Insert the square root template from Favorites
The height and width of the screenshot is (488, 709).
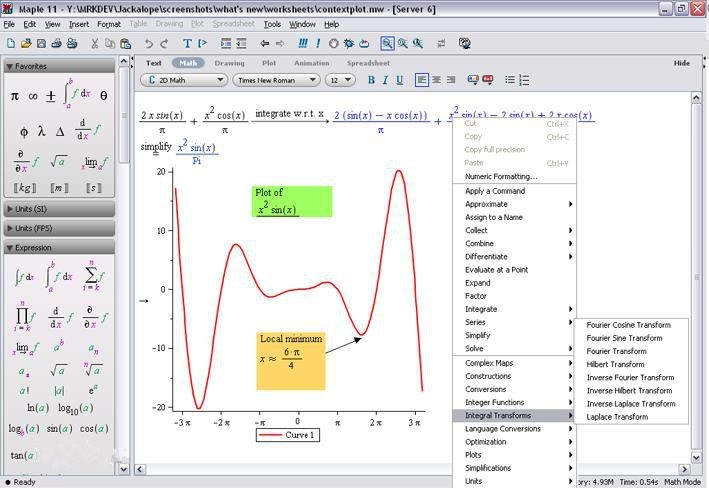(59, 161)
